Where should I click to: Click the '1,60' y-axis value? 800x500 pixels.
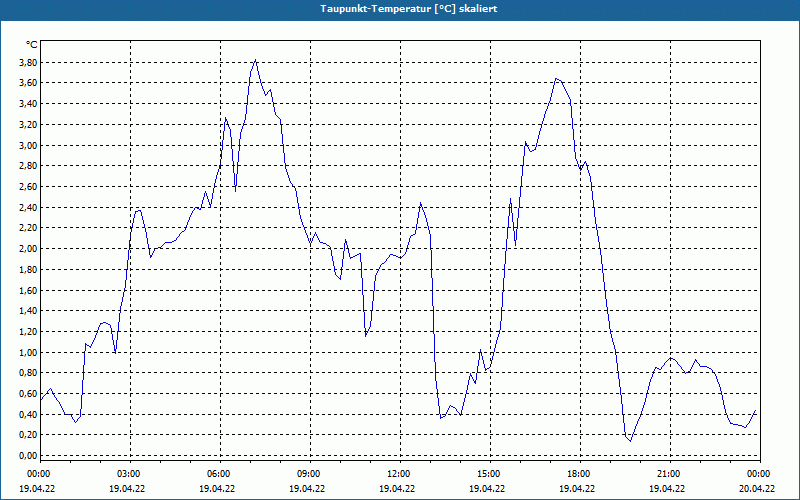(x=29, y=290)
